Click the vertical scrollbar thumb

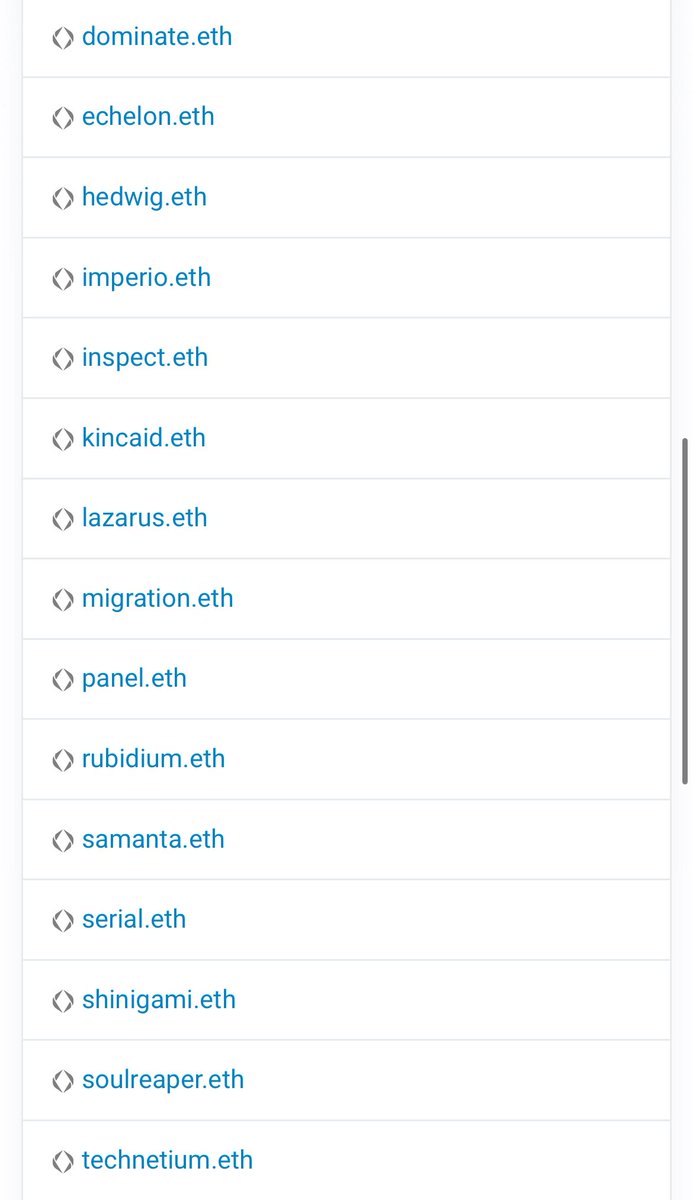pos(685,610)
